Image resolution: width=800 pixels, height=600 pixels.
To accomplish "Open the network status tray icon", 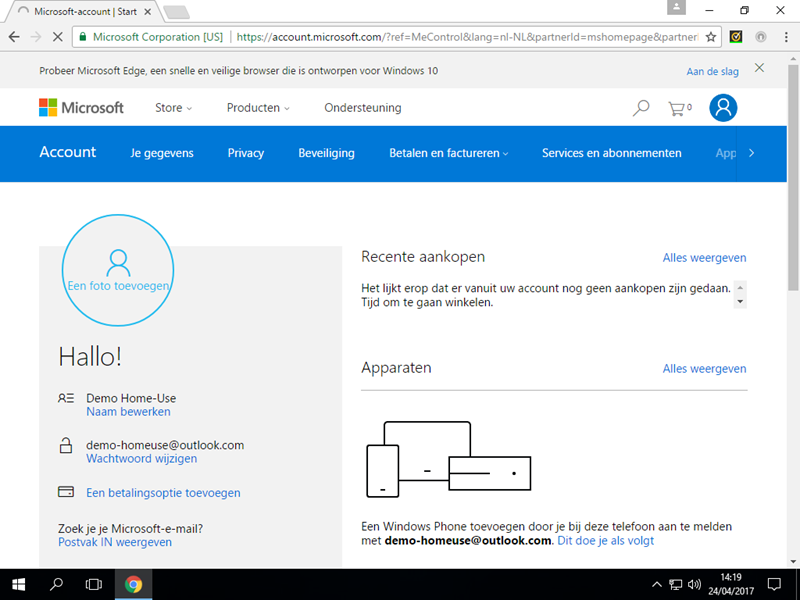I will pyautogui.click(x=676, y=585).
